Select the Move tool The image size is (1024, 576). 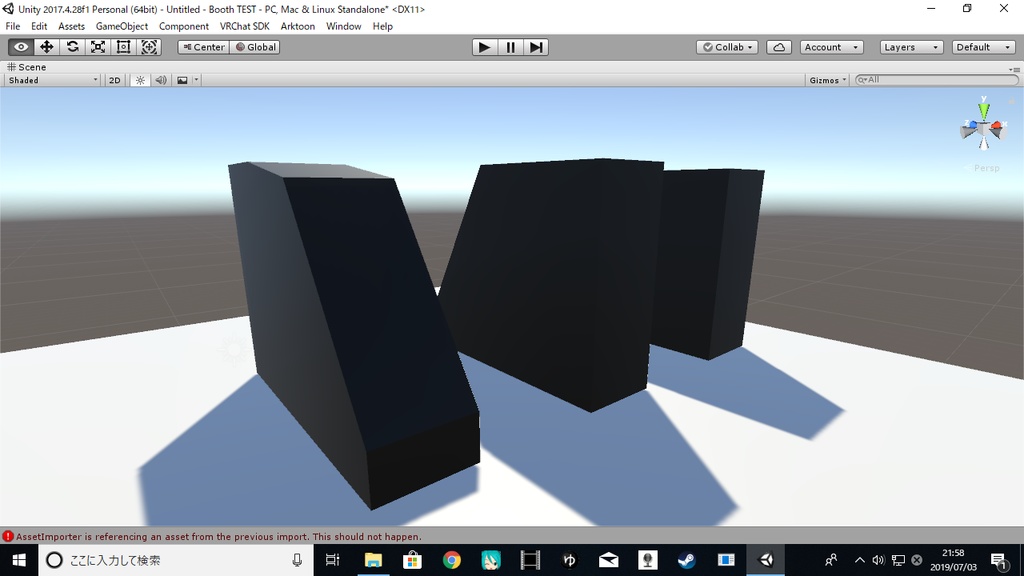pyautogui.click(x=46, y=47)
